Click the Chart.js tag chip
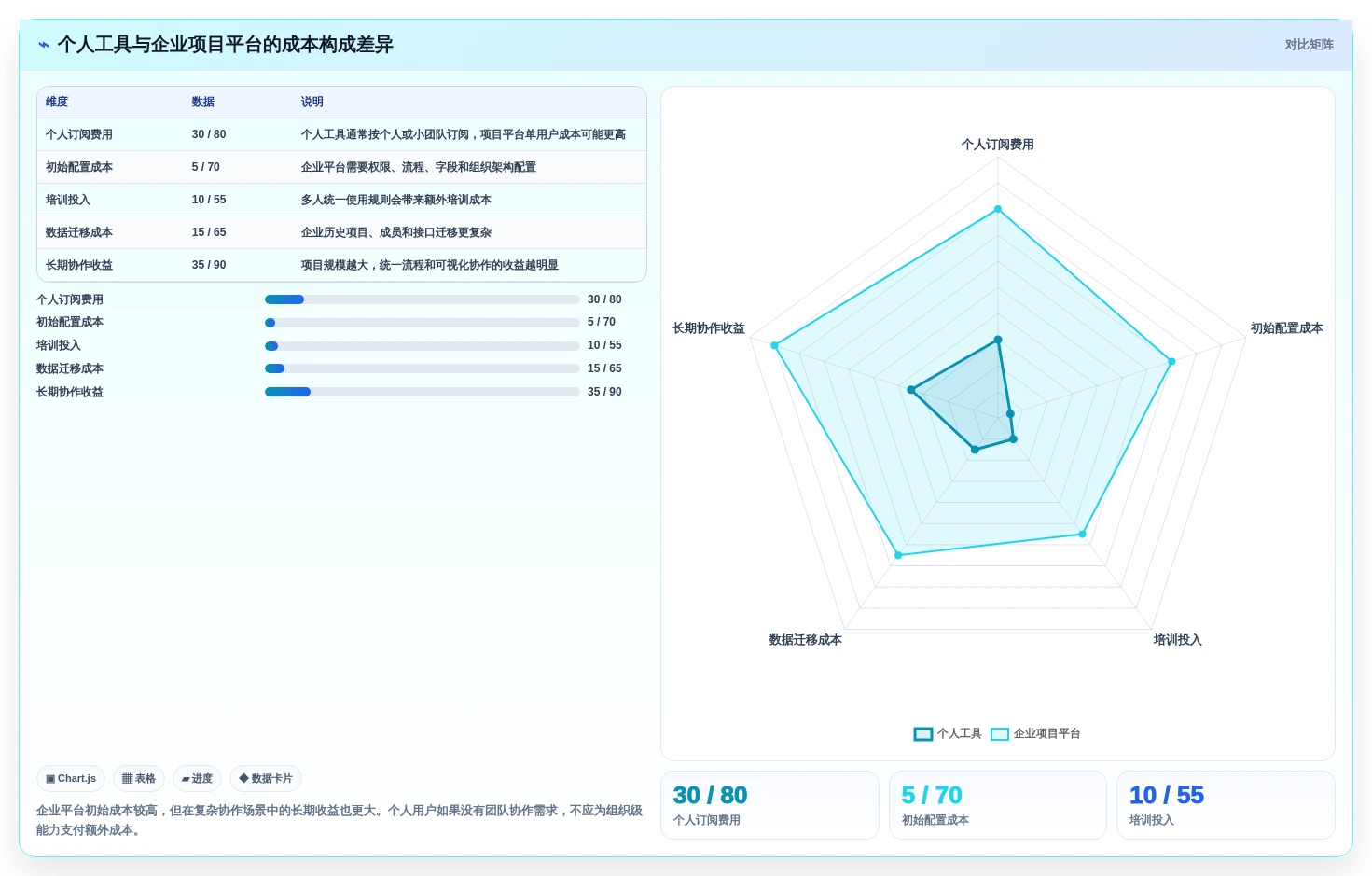This screenshot has width=1372, height=876. [71, 778]
